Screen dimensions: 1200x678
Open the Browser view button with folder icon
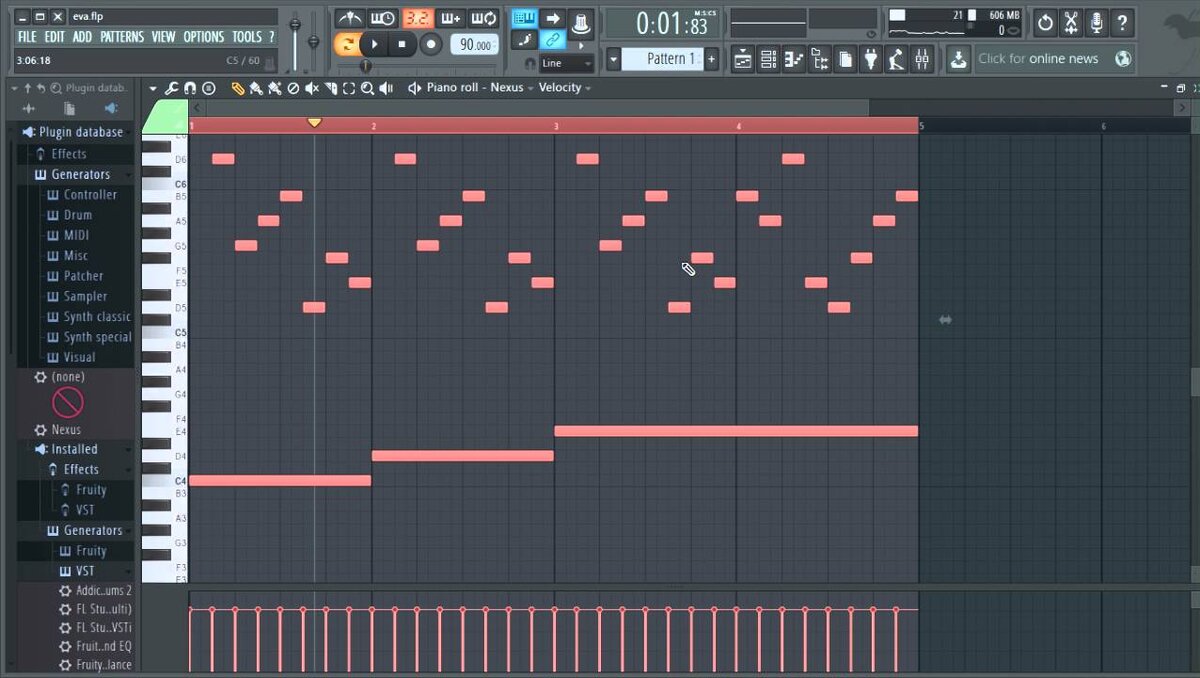click(820, 59)
